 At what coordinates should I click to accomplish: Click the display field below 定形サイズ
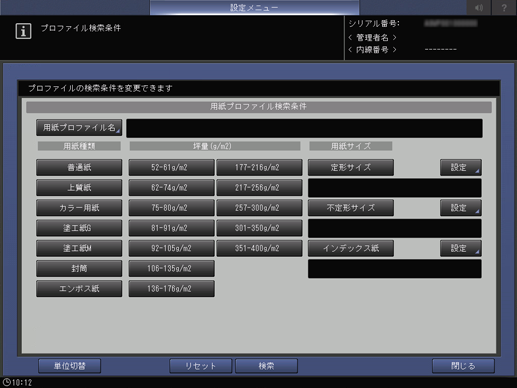395,188
